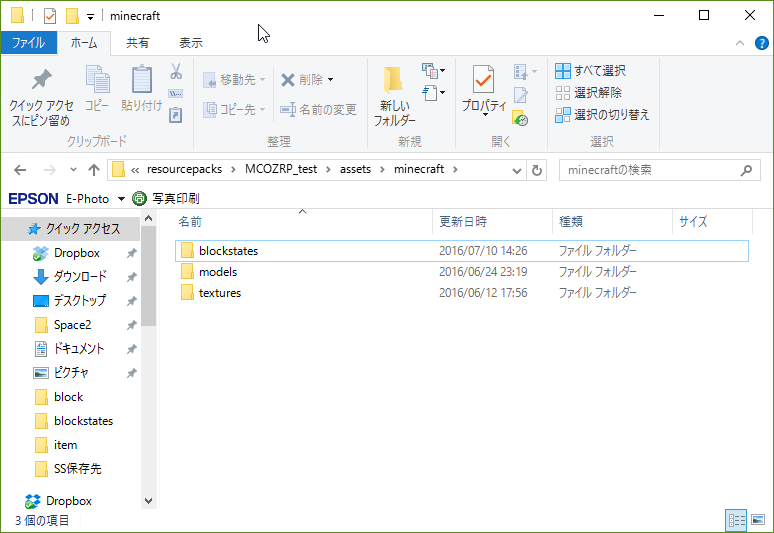Click the New Folder icon in ribbon
Image resolution: width=774 pixels, height=533 pixels.
[x=393, y=79]
